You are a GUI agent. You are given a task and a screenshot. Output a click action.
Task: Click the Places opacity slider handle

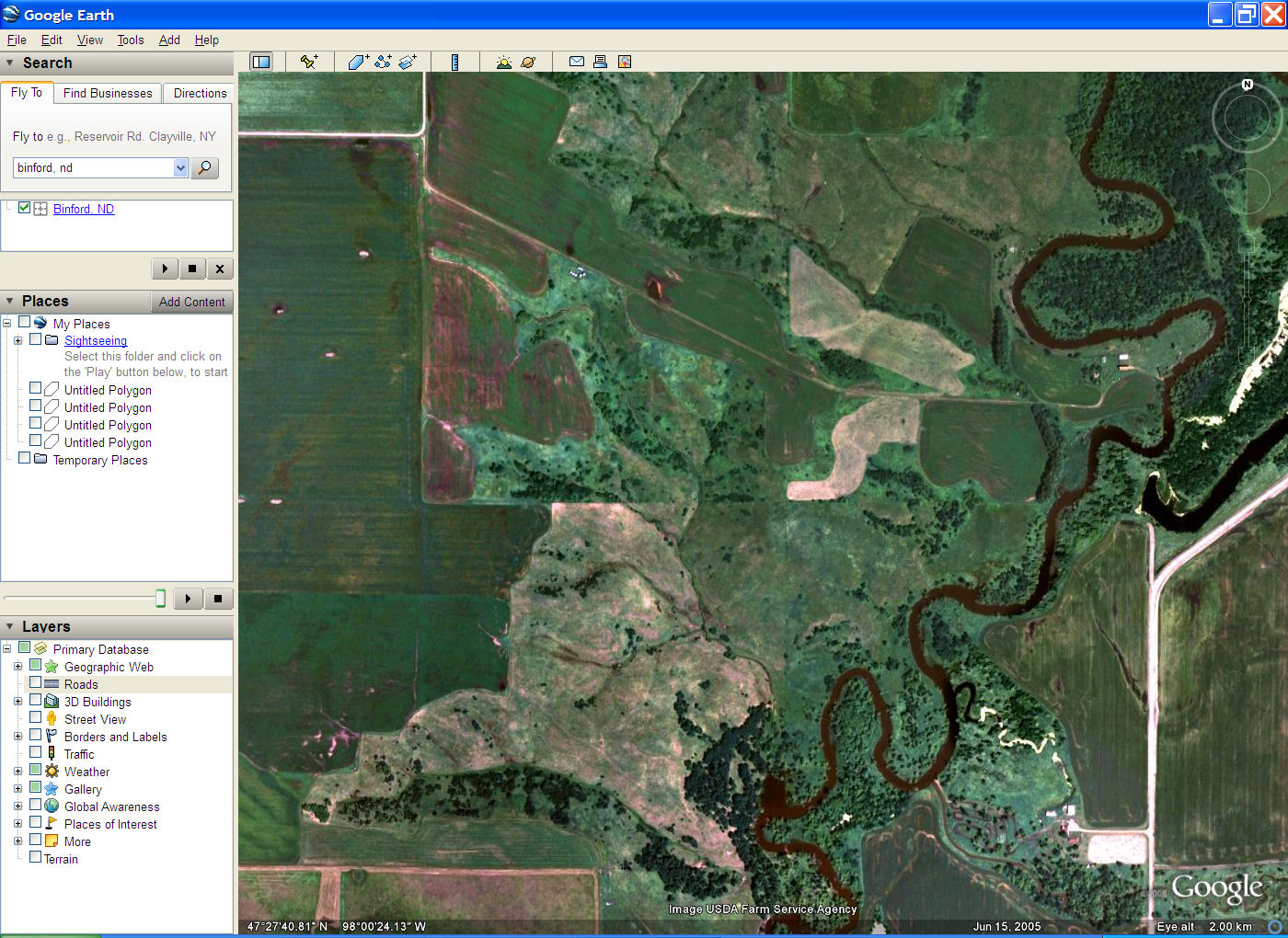pyautogui.click(x=160, y=599)
